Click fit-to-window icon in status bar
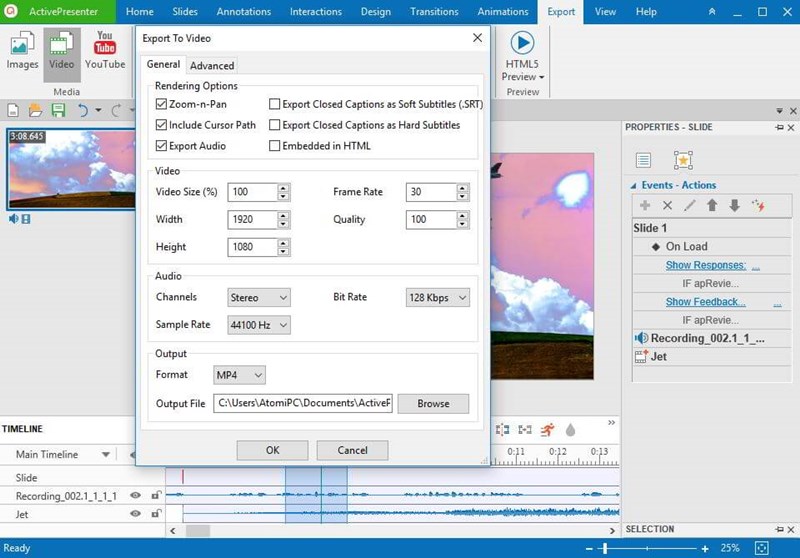800x558 pixels. coord(761,548)
